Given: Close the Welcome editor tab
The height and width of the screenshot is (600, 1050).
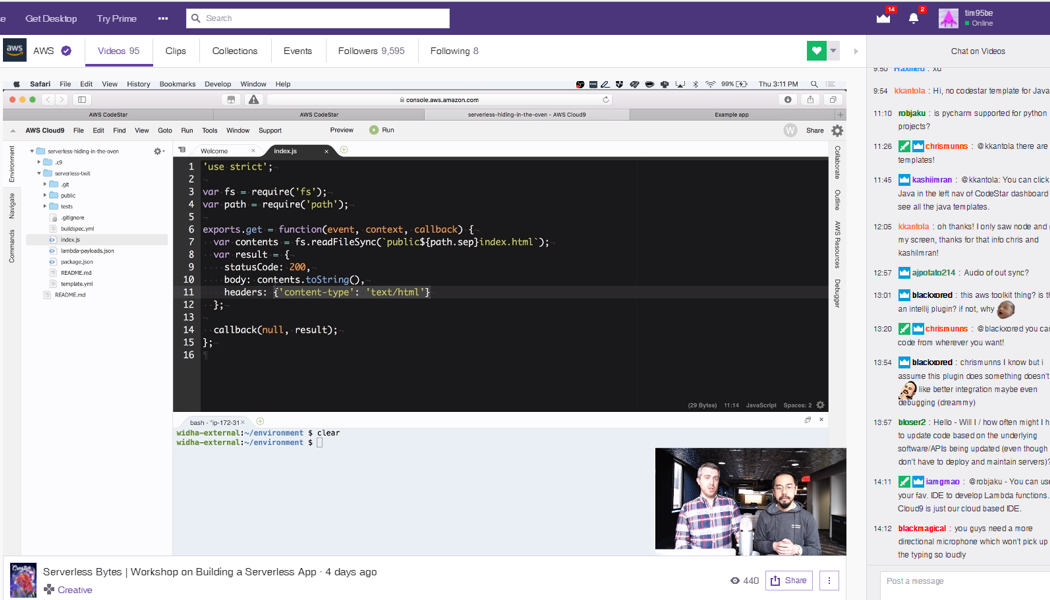Looking at the screenshot, I should tap(252, 151).
